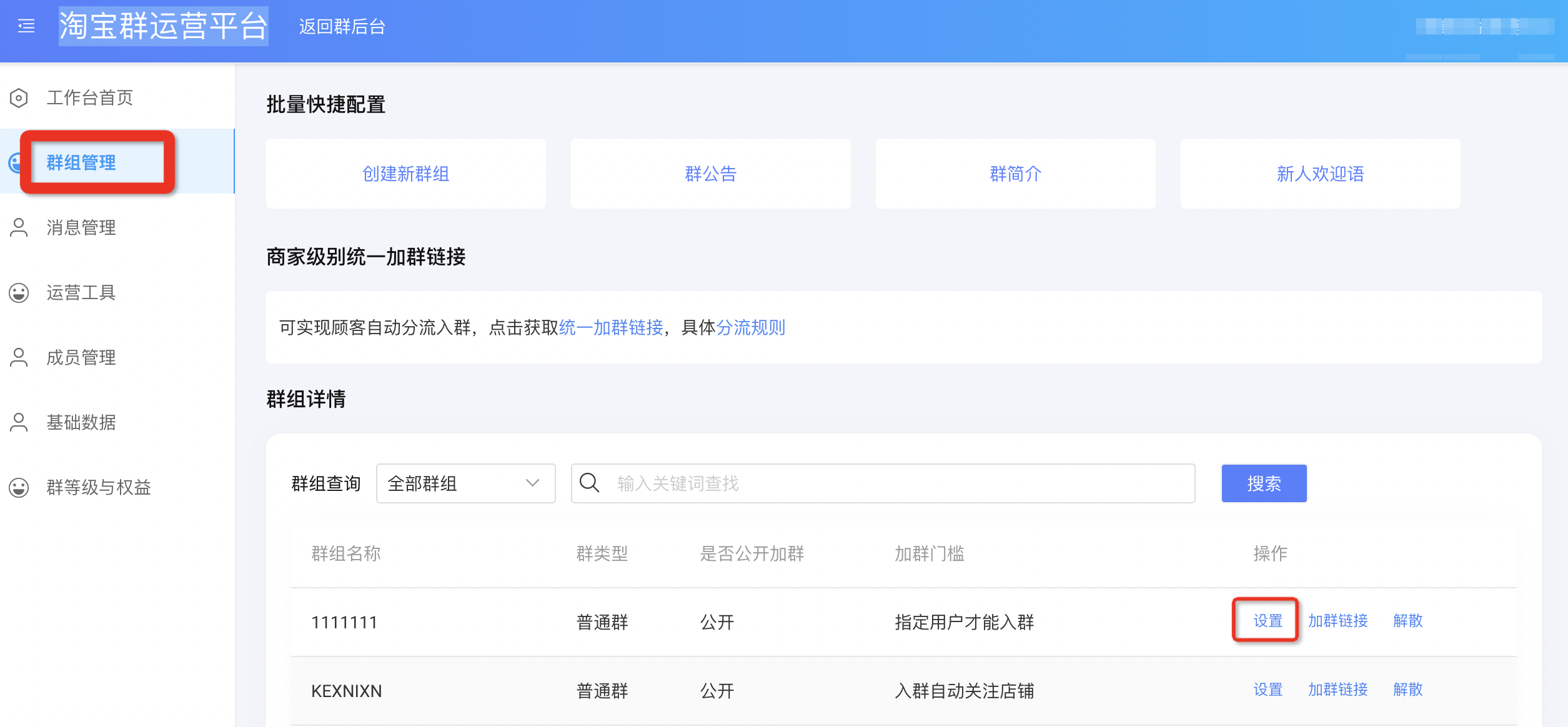This screenshot has width=1568, height=727.
Task: Click the 群类型 column header
Action: coord(602,553)
